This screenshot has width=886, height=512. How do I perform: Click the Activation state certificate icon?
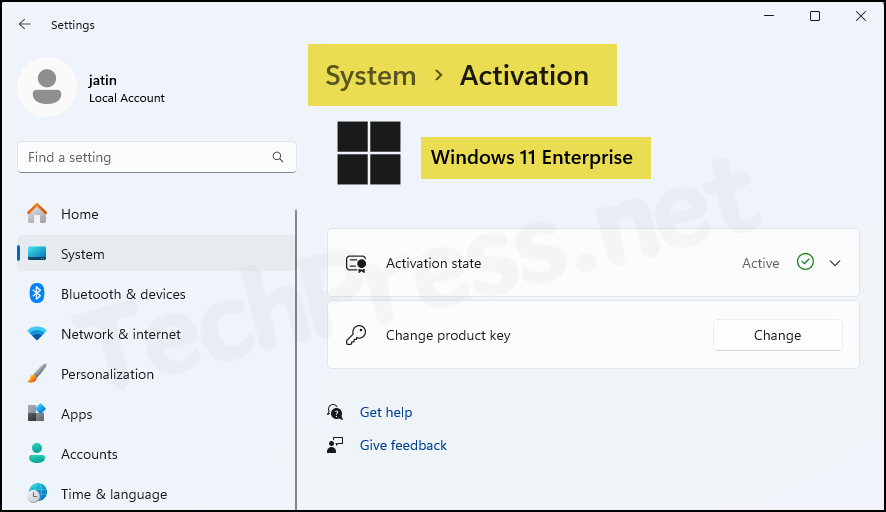(x=356, y=263)
